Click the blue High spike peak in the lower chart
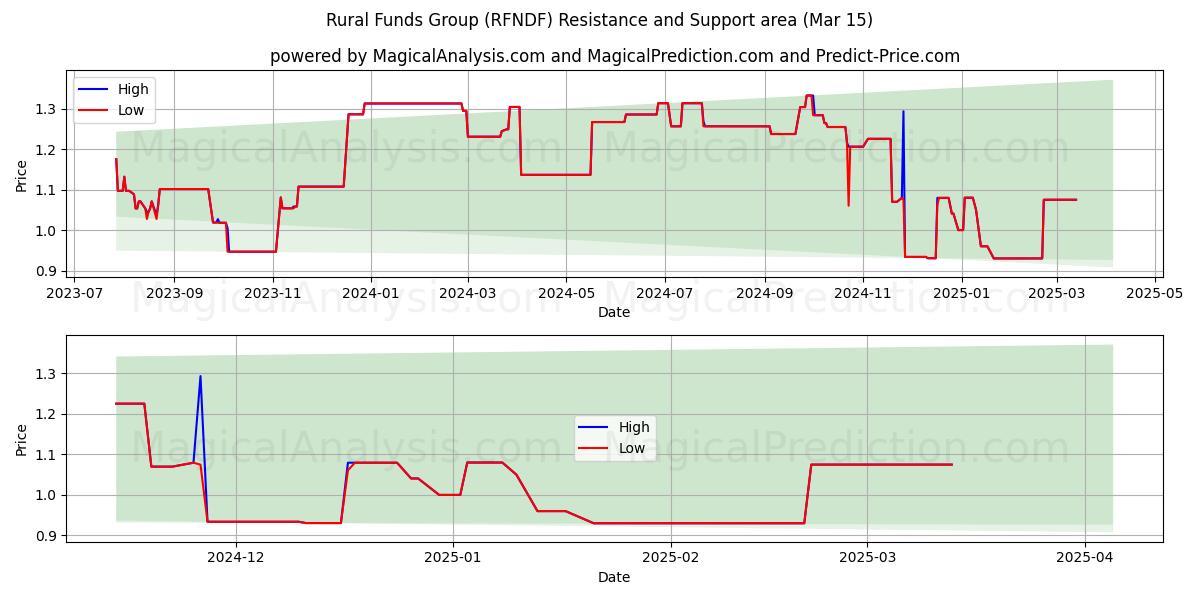This screenshot has height=600, width=1200. (200, 376)
